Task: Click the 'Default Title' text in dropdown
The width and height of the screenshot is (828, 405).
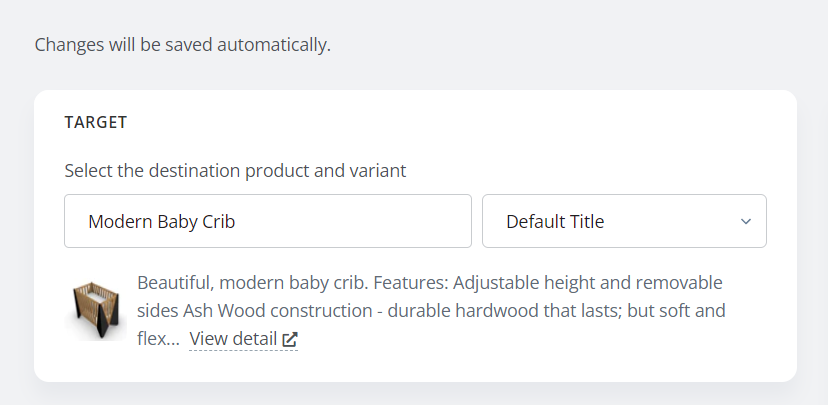Action: click(x=555, y=221)
